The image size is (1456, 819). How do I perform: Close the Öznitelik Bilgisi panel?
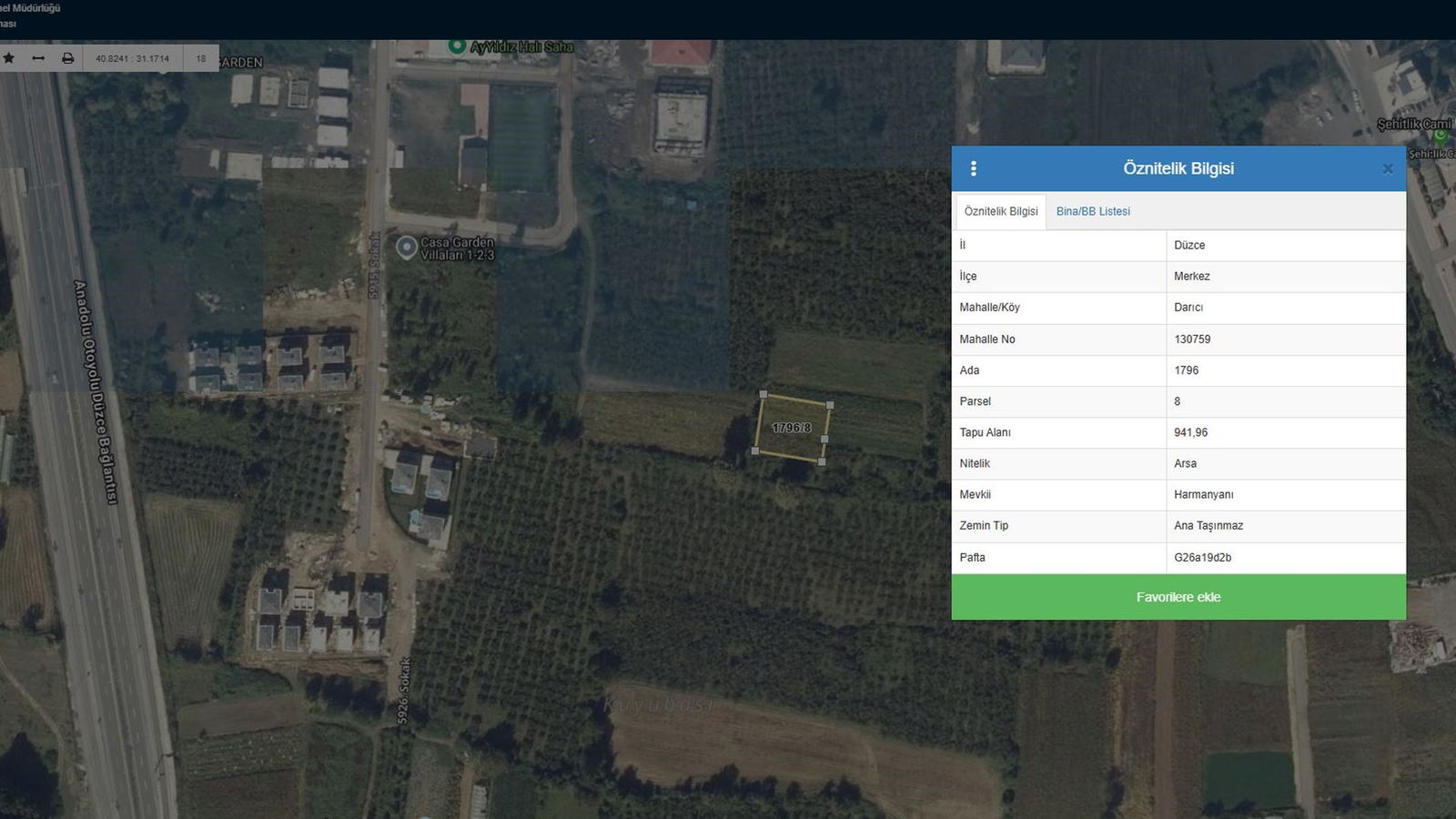pyautogui.click(x=1387, y=169)
